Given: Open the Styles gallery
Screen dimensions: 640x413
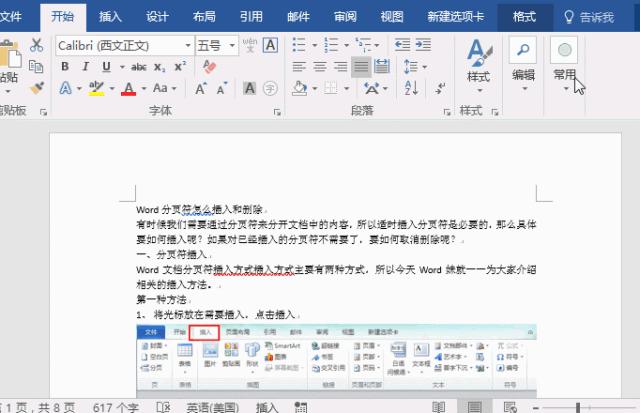Looking at the screenshot, I should tap(479, 65).
